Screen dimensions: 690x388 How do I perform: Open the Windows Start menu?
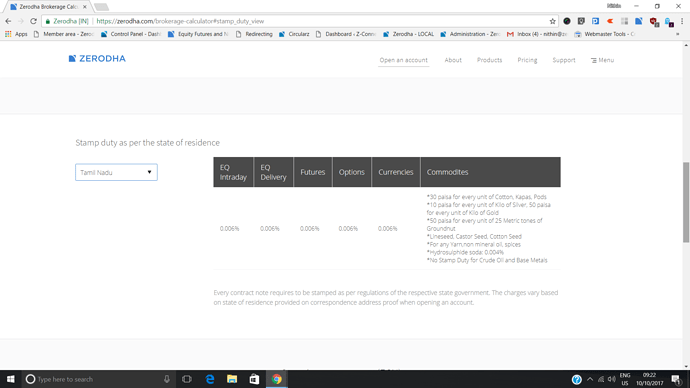point(10,379)
